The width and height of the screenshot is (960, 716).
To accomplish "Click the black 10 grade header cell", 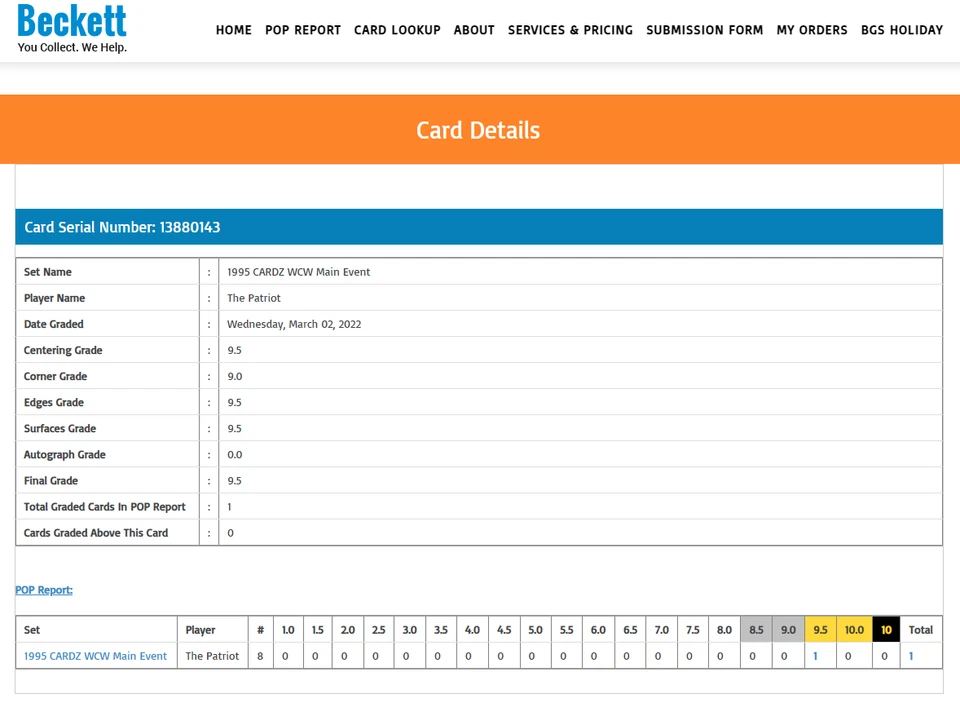I will [886, 630].
